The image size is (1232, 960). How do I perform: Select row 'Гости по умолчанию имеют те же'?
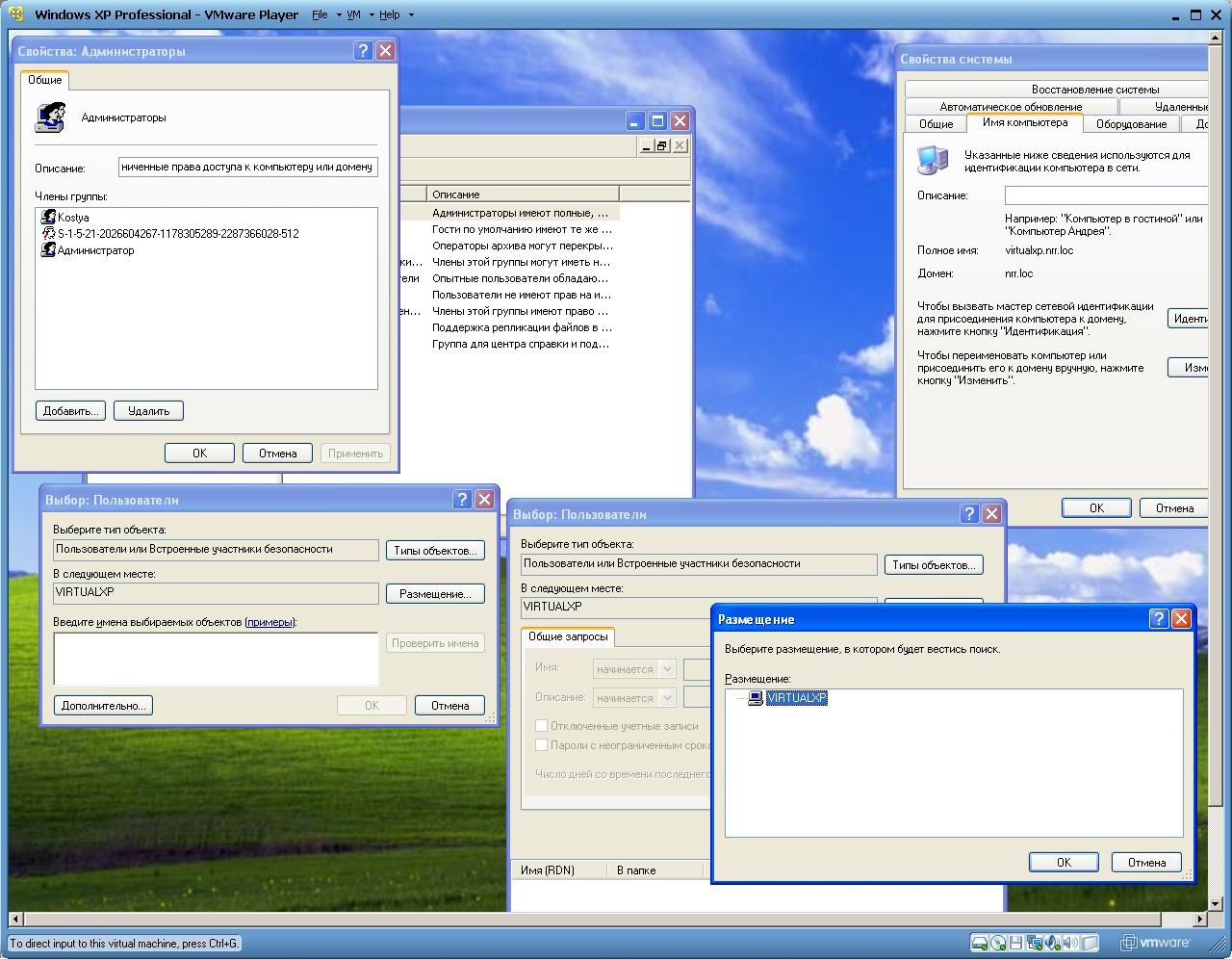tap(522, 229)
